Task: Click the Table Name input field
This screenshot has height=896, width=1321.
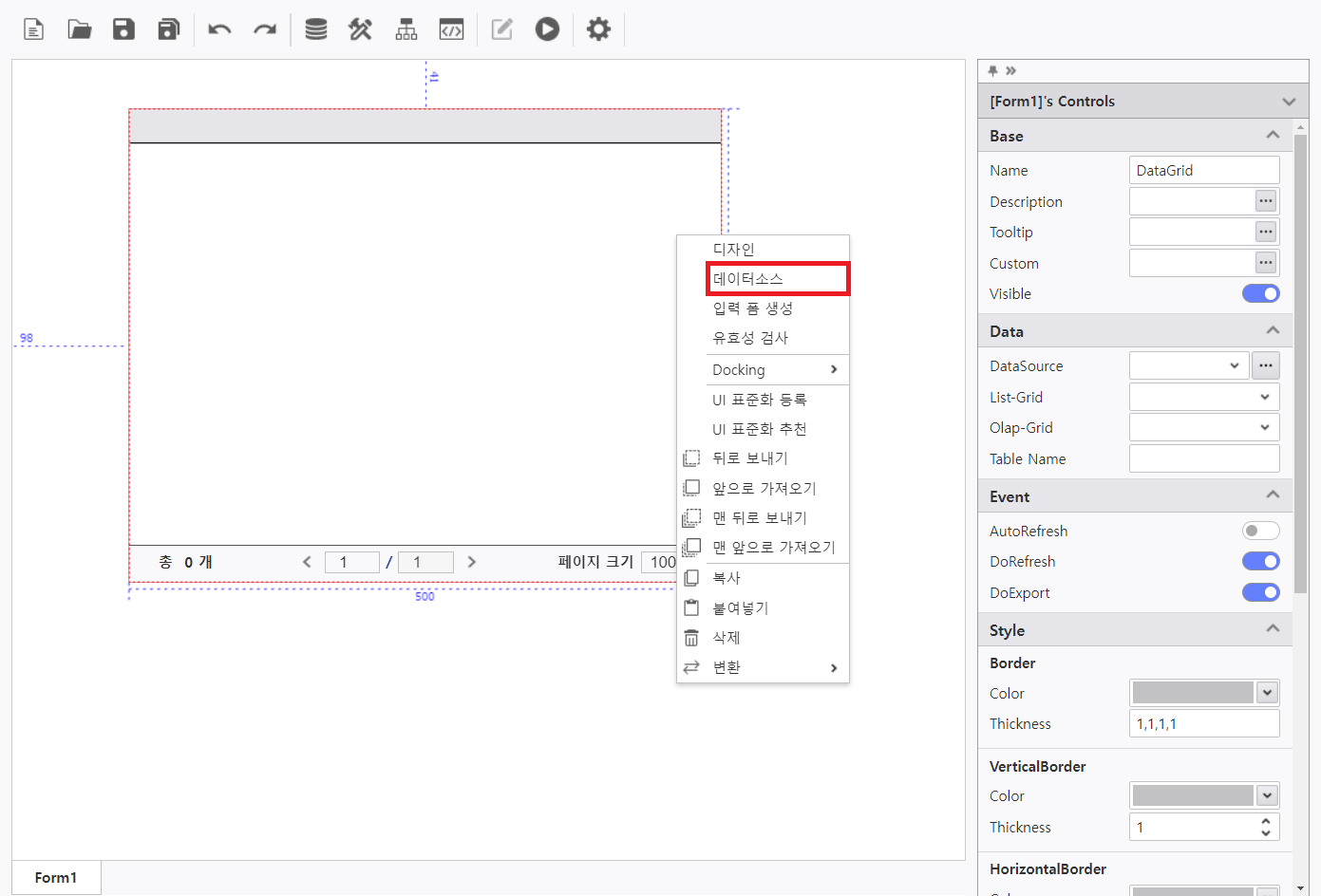Action: coord(1203,459)
